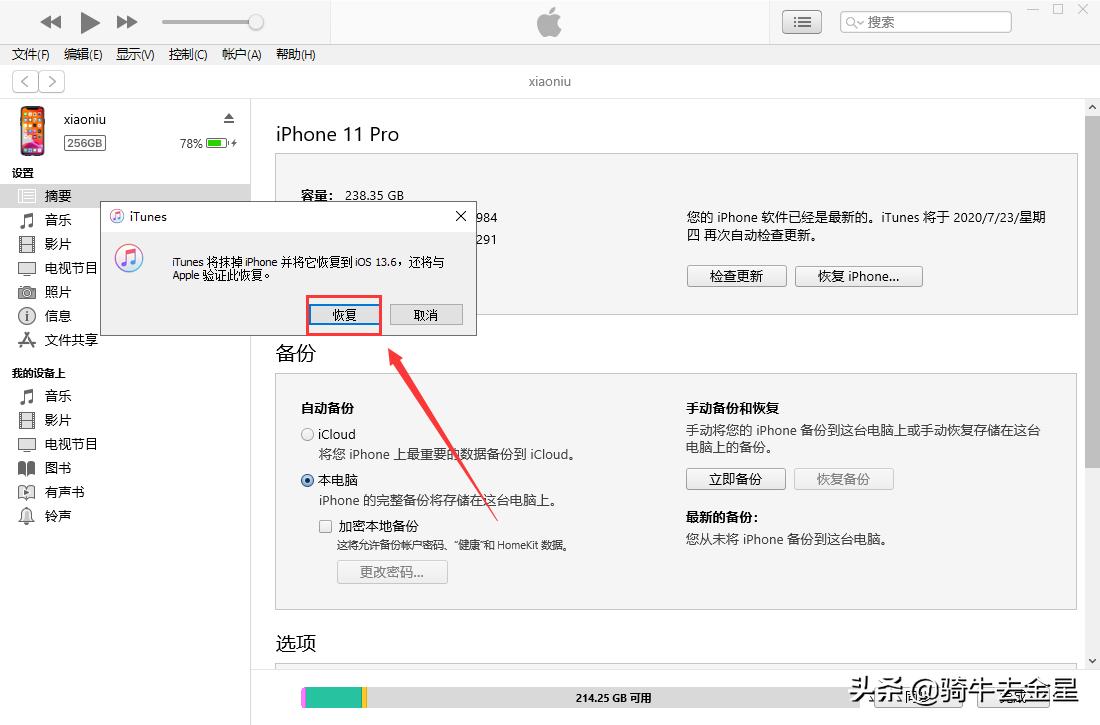Screen dimensions: 1100x725
Task: Select 本电脑 as backup destination
Action: [307, 481]
